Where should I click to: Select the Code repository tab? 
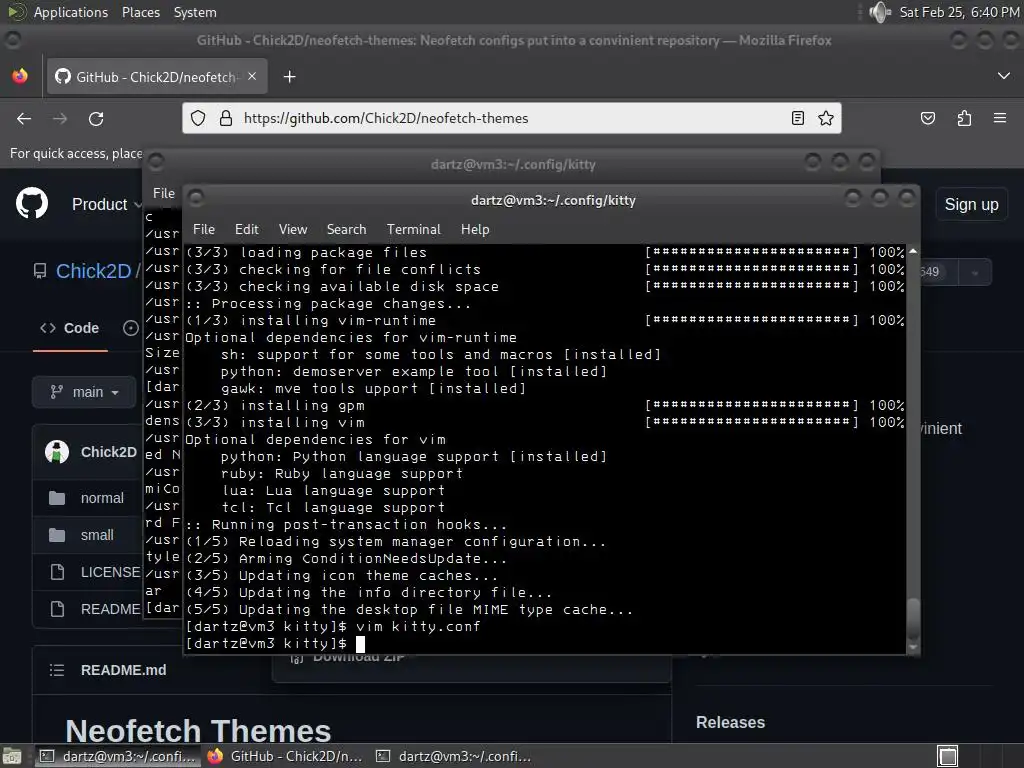coord(70,328)
